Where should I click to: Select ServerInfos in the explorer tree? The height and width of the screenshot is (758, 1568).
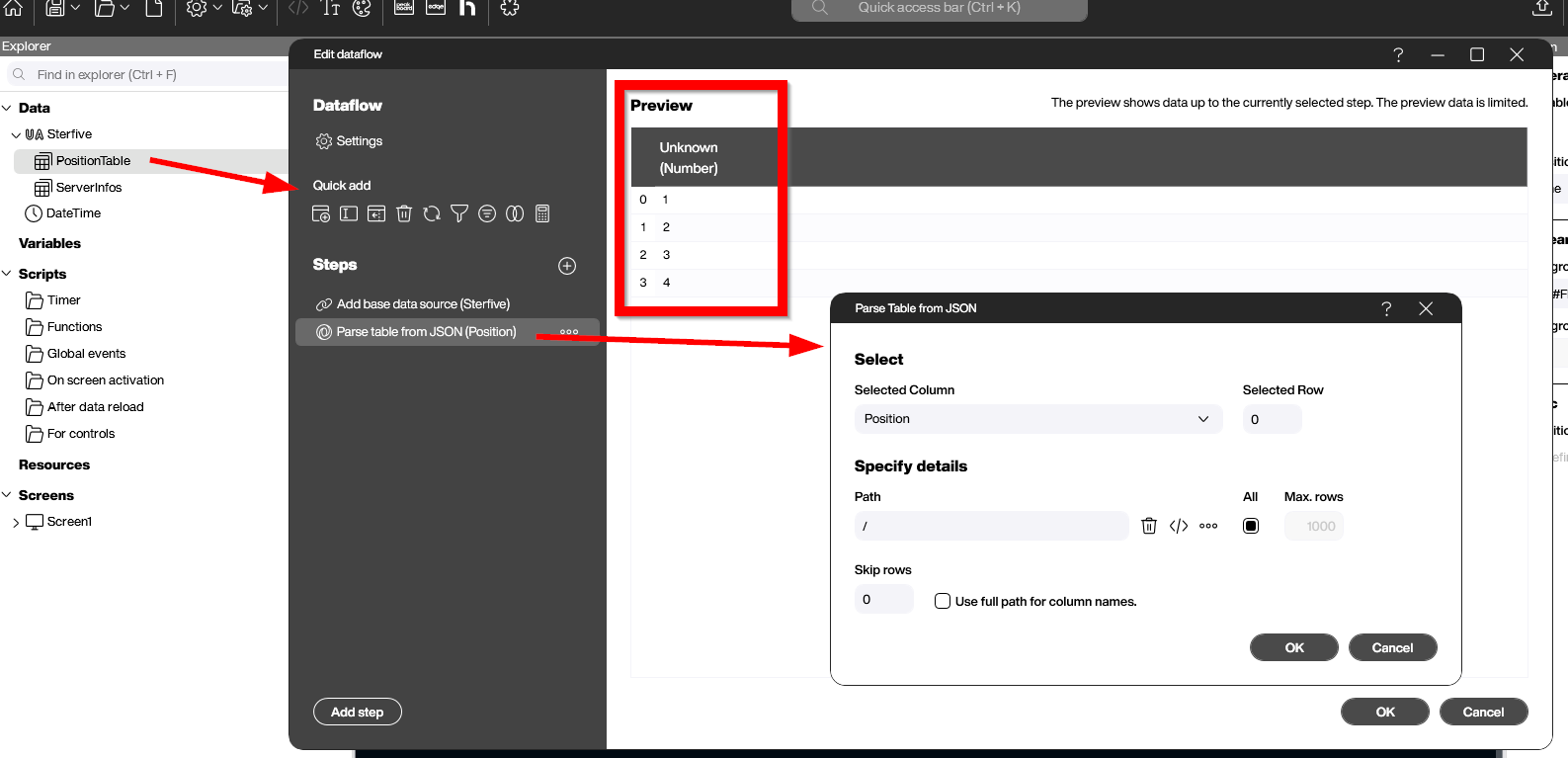89,188
